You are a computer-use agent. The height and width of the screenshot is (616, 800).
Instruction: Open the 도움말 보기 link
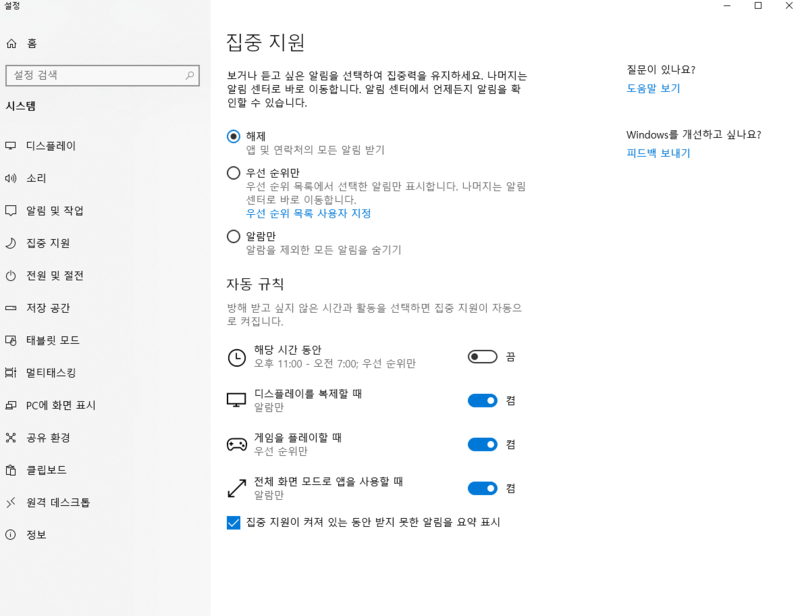(x=653, y=88)
